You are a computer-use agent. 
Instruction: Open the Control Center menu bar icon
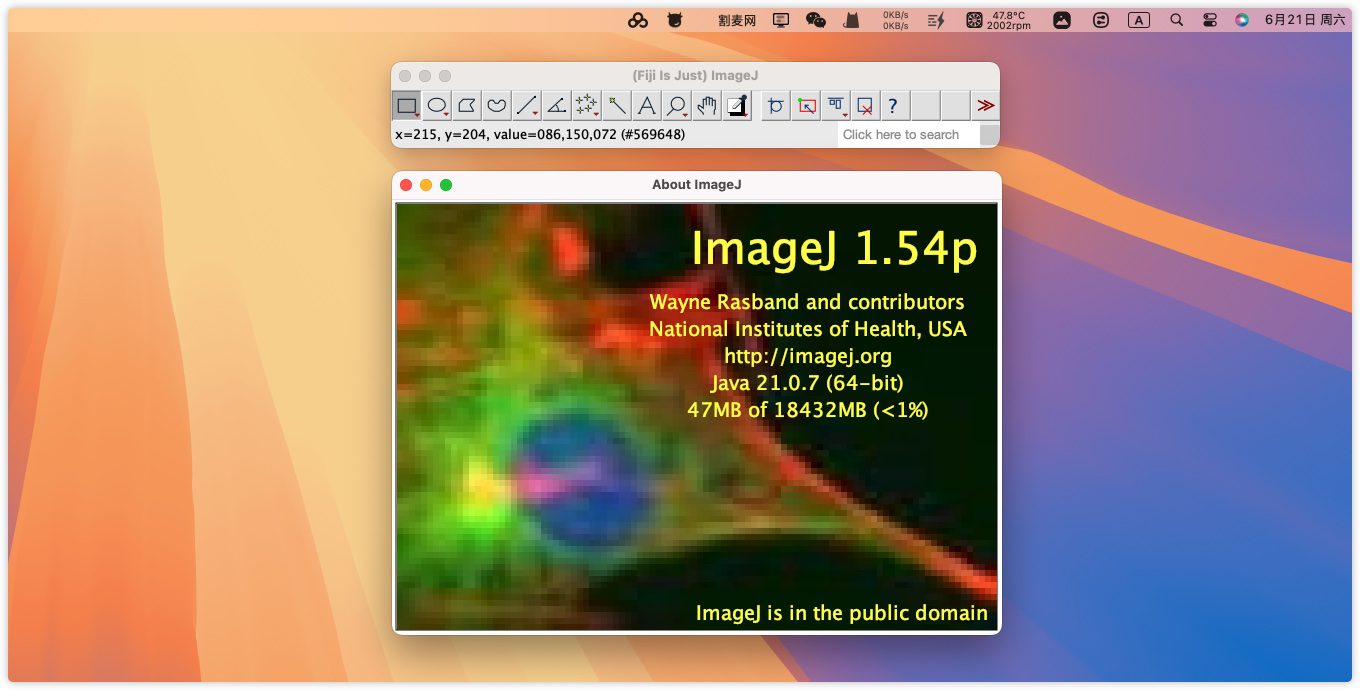[1210, 20]
